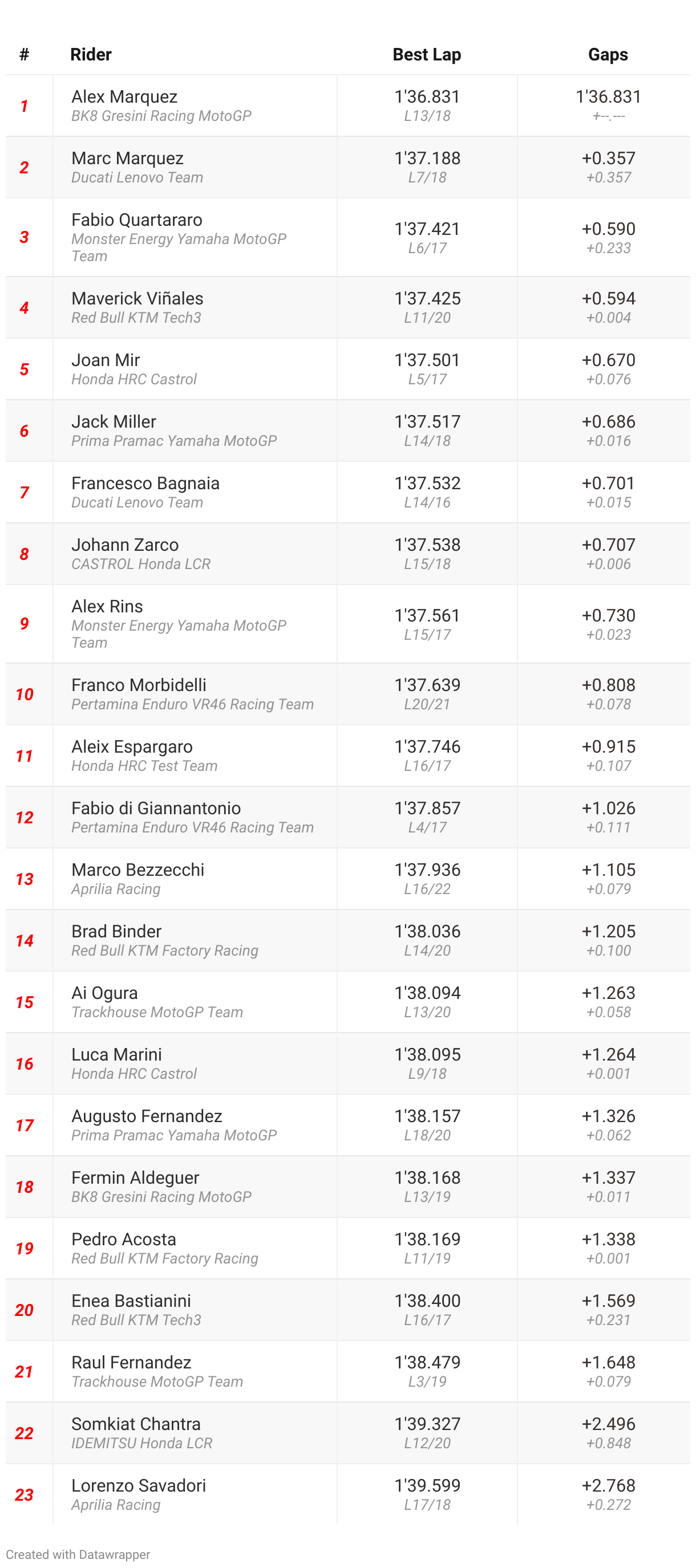Click Joan Mir's gap value +0.670
Image resolution: width=696 pixels, height=1568 pixels.
pyautogui.click(x=608, y=360)
